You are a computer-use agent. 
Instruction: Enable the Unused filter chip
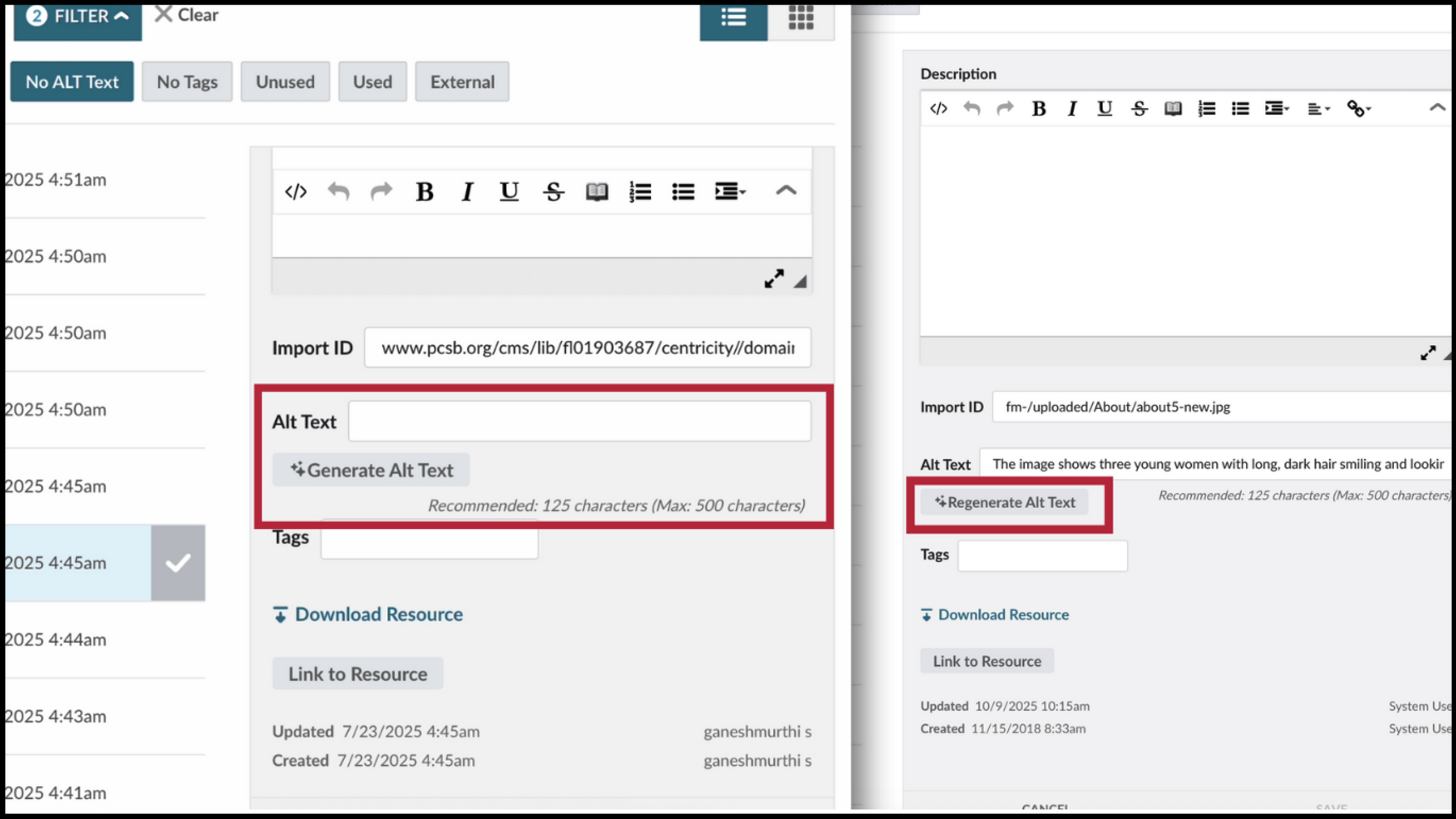(x=285, y=82)
